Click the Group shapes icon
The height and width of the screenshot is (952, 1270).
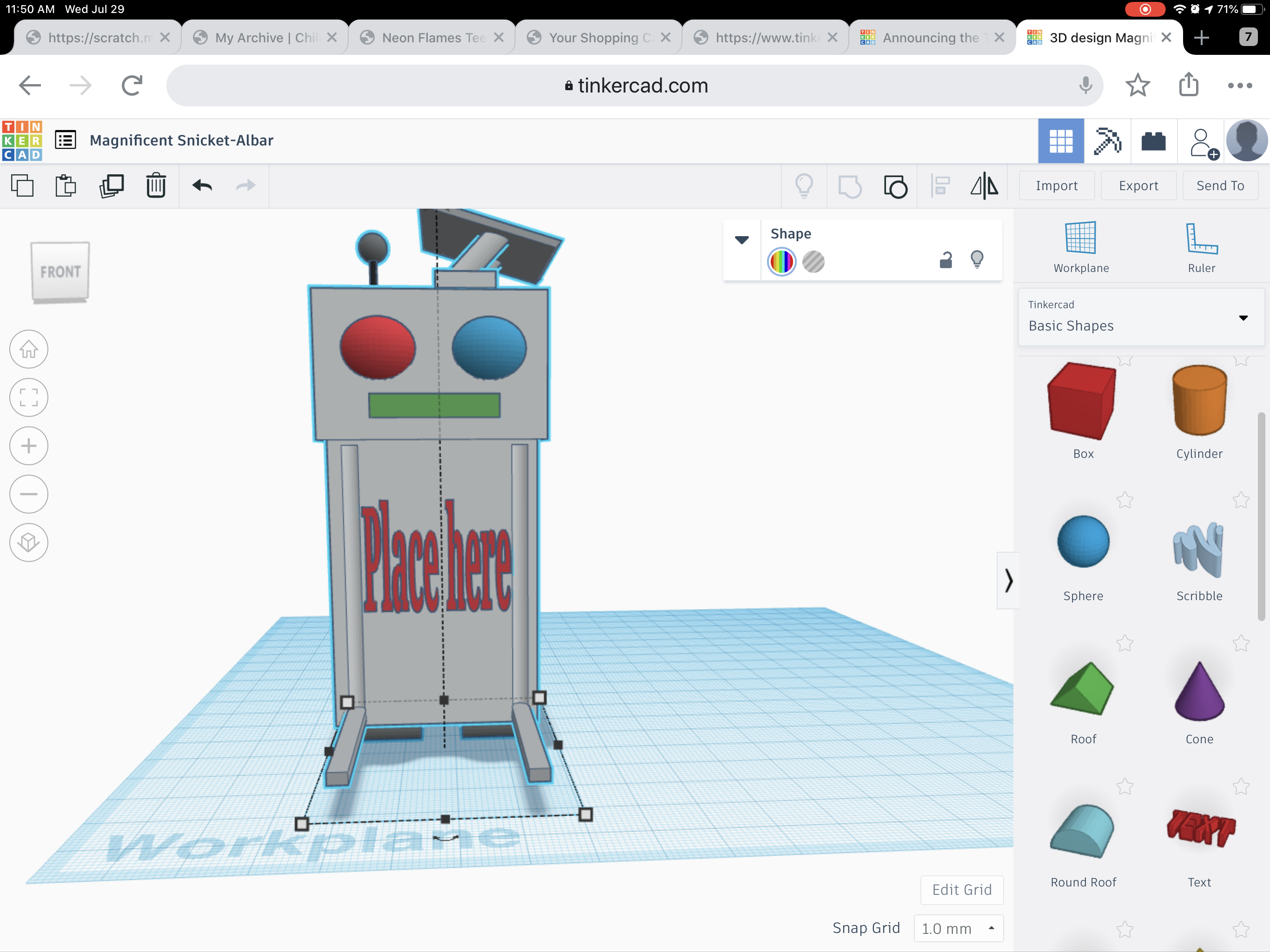click(x=850, y=186)
